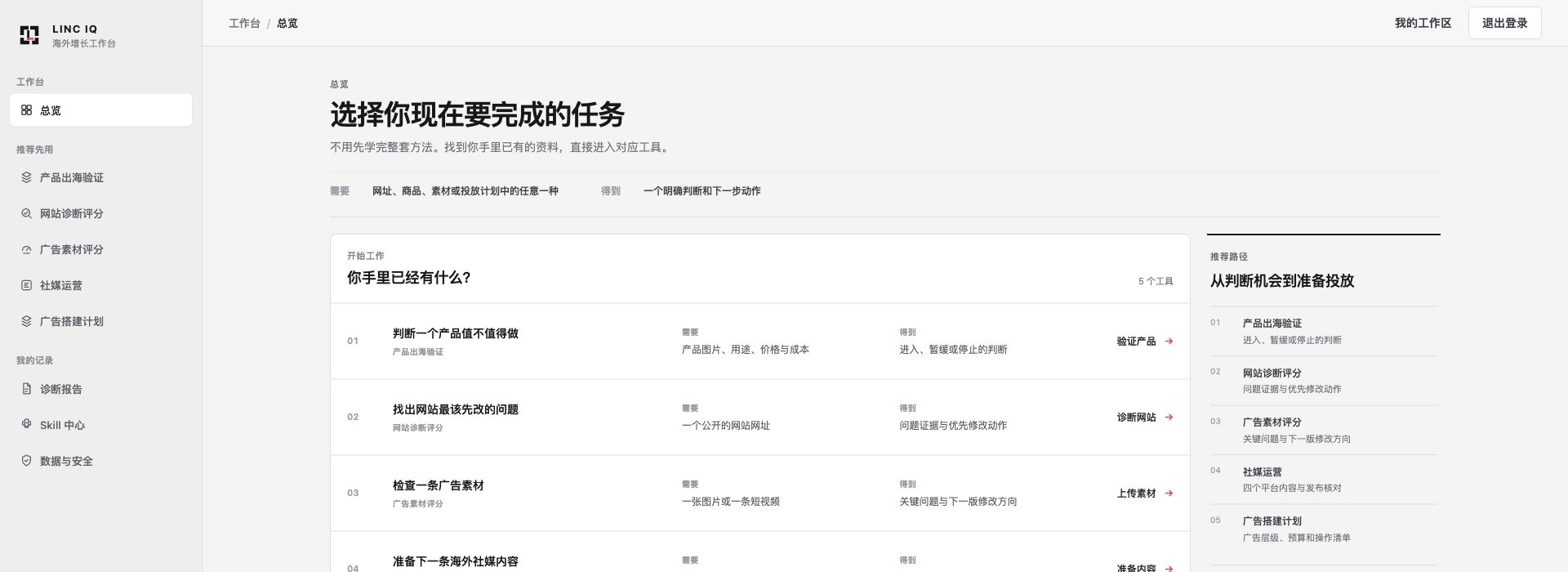Screen dimensions: 1568x572
Task: Go to 网站诊断评分 in the sidebar
Action: click(x=100, y=213)
